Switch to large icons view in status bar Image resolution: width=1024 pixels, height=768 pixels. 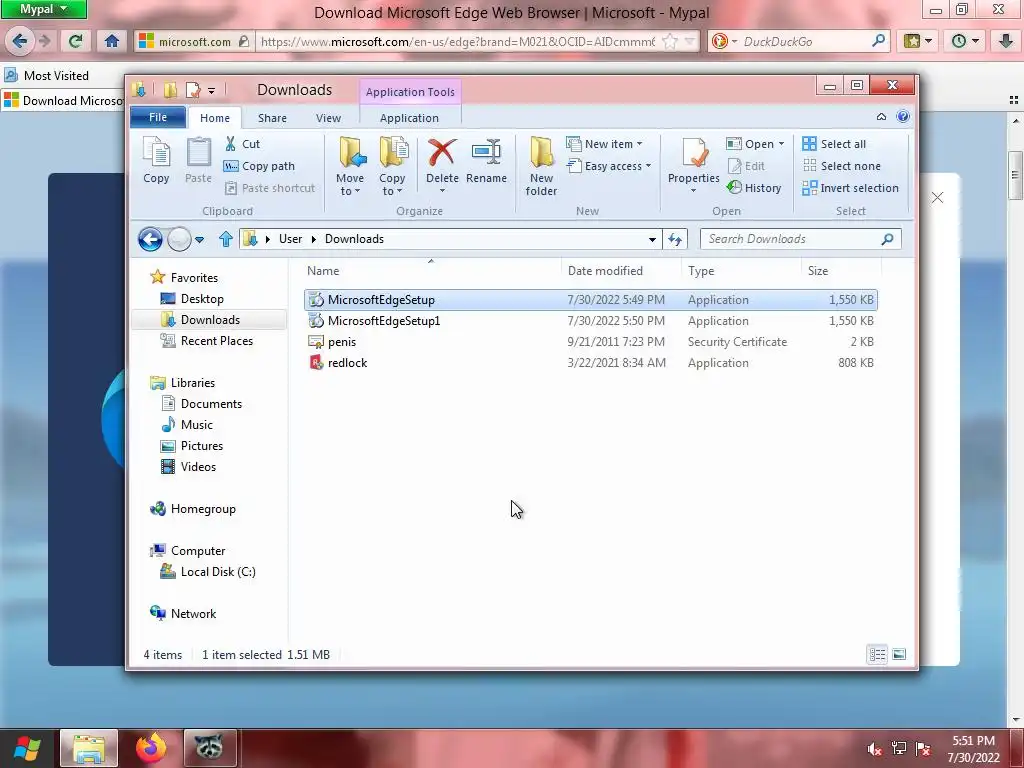(x=899, y=654)
